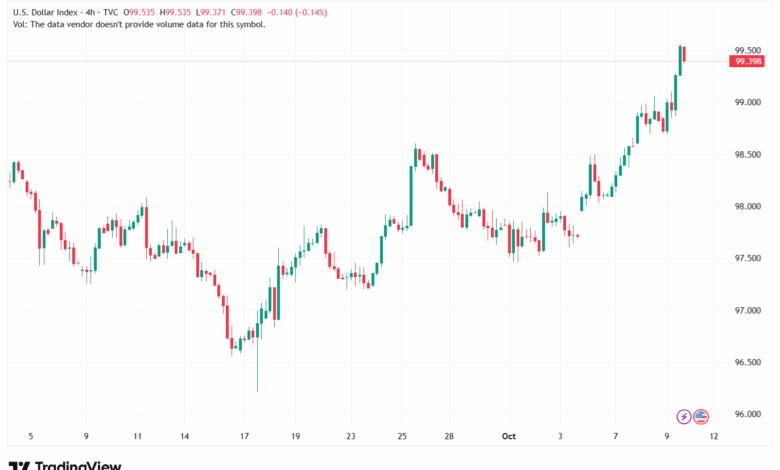The height and width of the screenshot is (470, 780).
Task: Click the low value L99.371
Action: 211,12
